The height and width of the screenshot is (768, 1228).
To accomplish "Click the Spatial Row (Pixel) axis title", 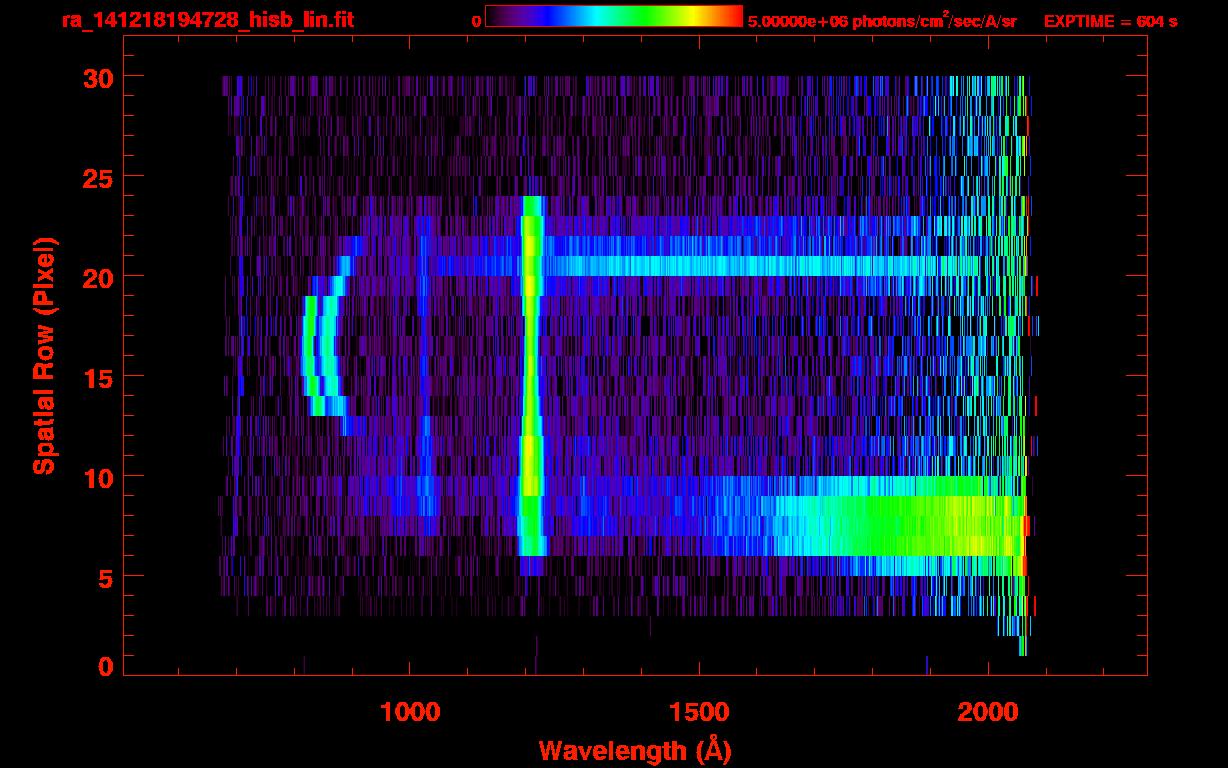I will tap(44, 356).
